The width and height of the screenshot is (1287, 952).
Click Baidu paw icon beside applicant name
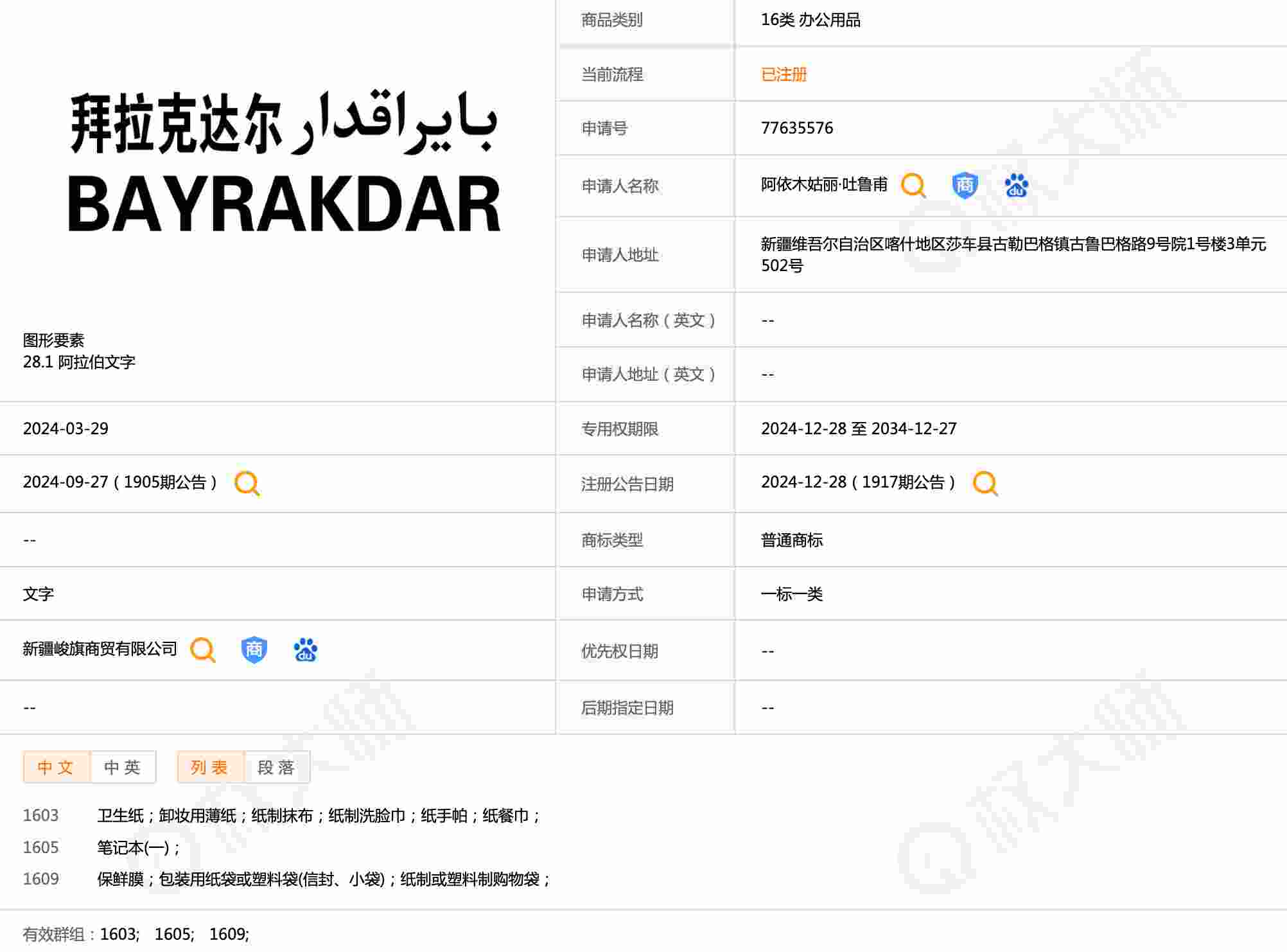click(1016, 186)
